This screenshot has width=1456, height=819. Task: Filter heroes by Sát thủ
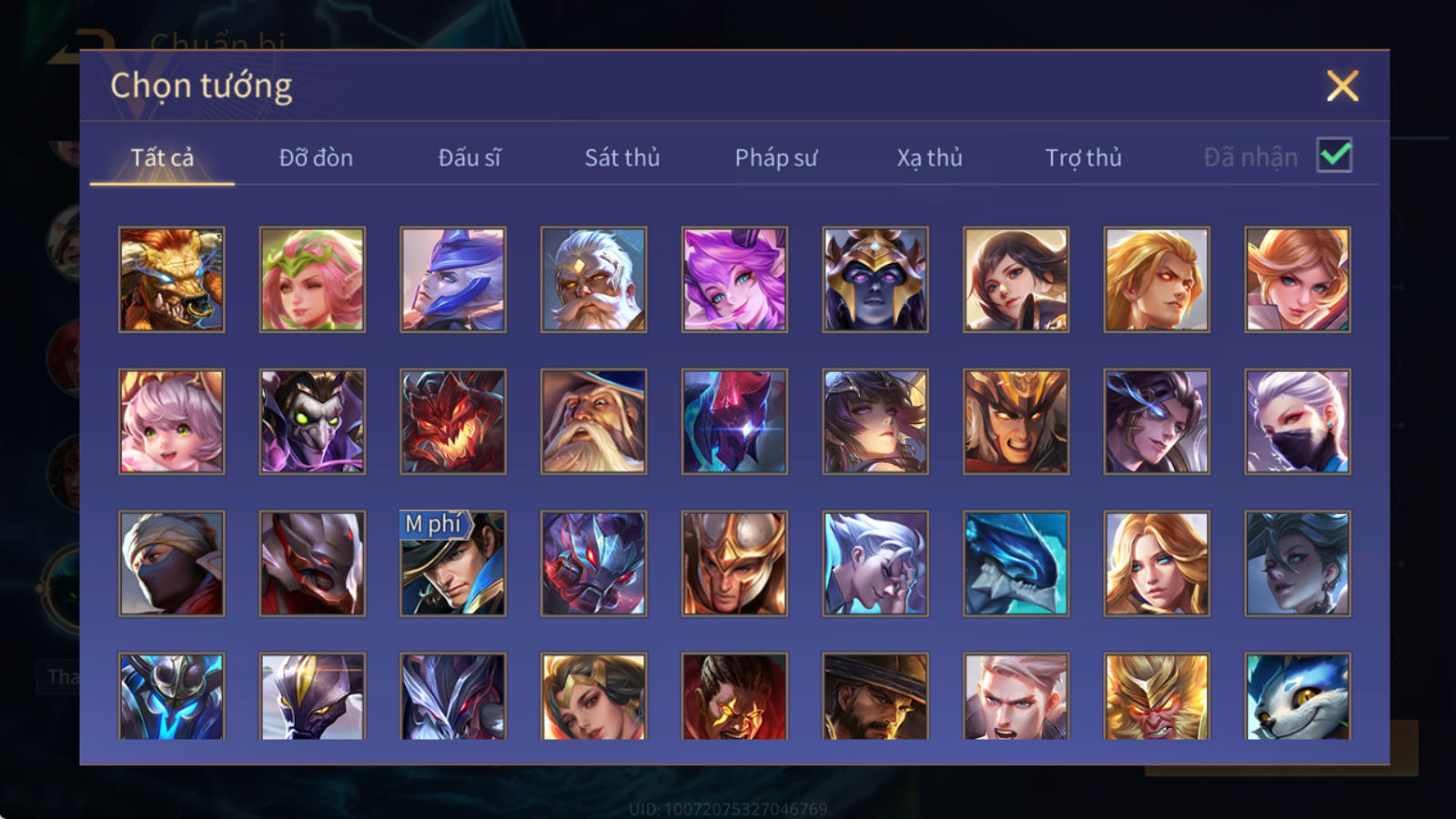[x=622, y=157]
